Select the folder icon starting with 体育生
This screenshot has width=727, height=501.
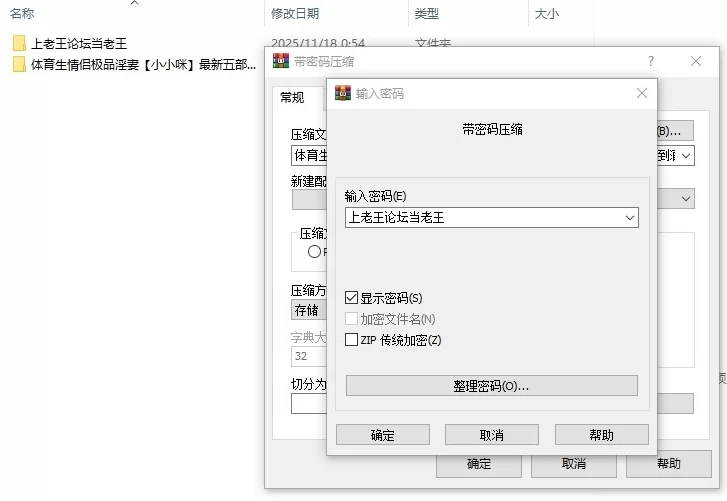(19, 65)
